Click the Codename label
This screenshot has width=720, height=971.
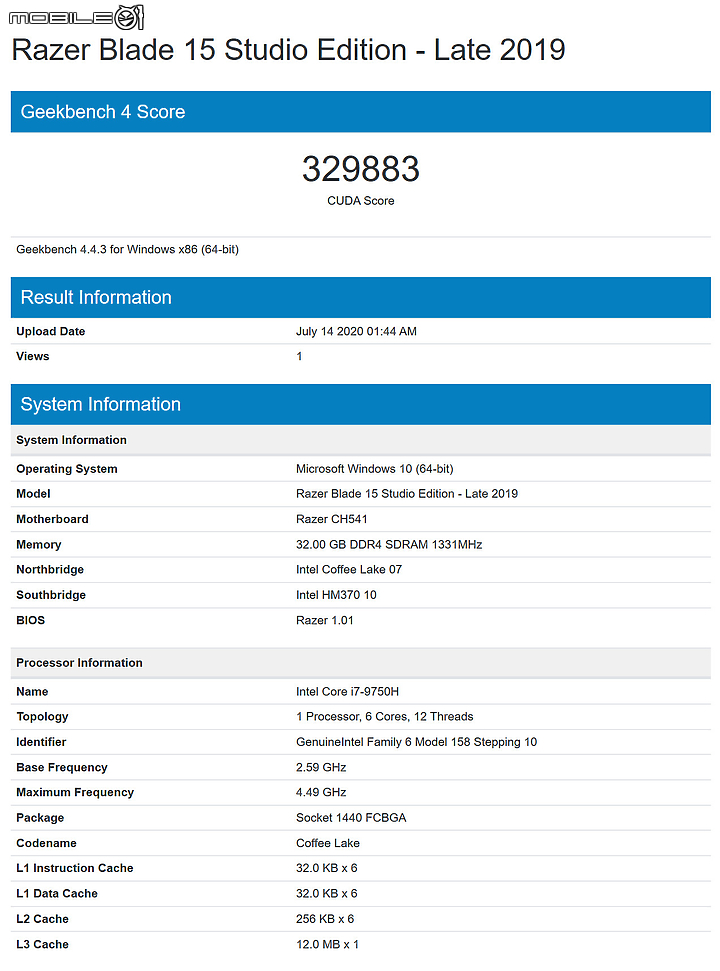46,843
